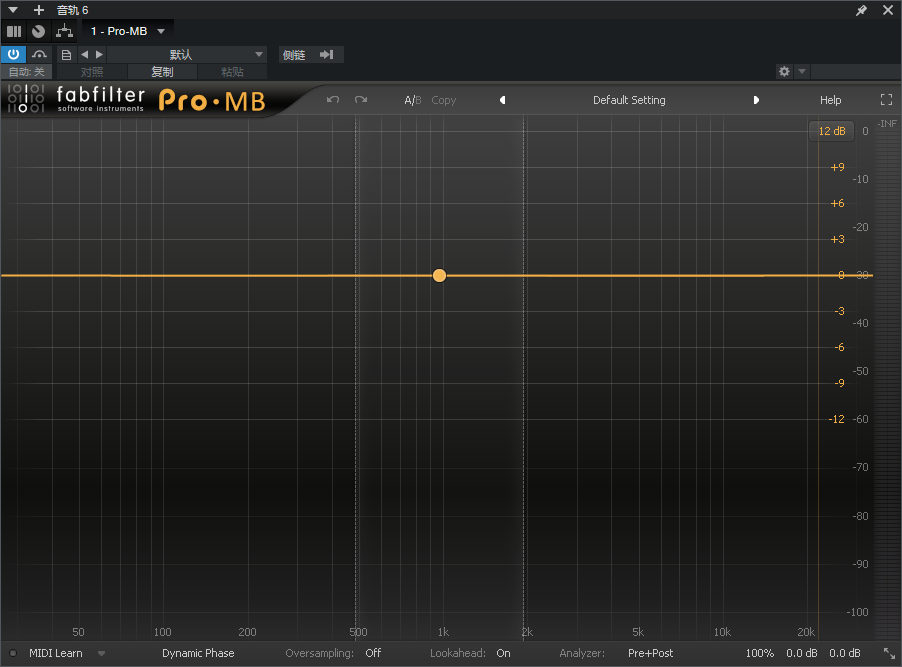
Task: Select next preset via right triangle
Action: tap(756, 100)
